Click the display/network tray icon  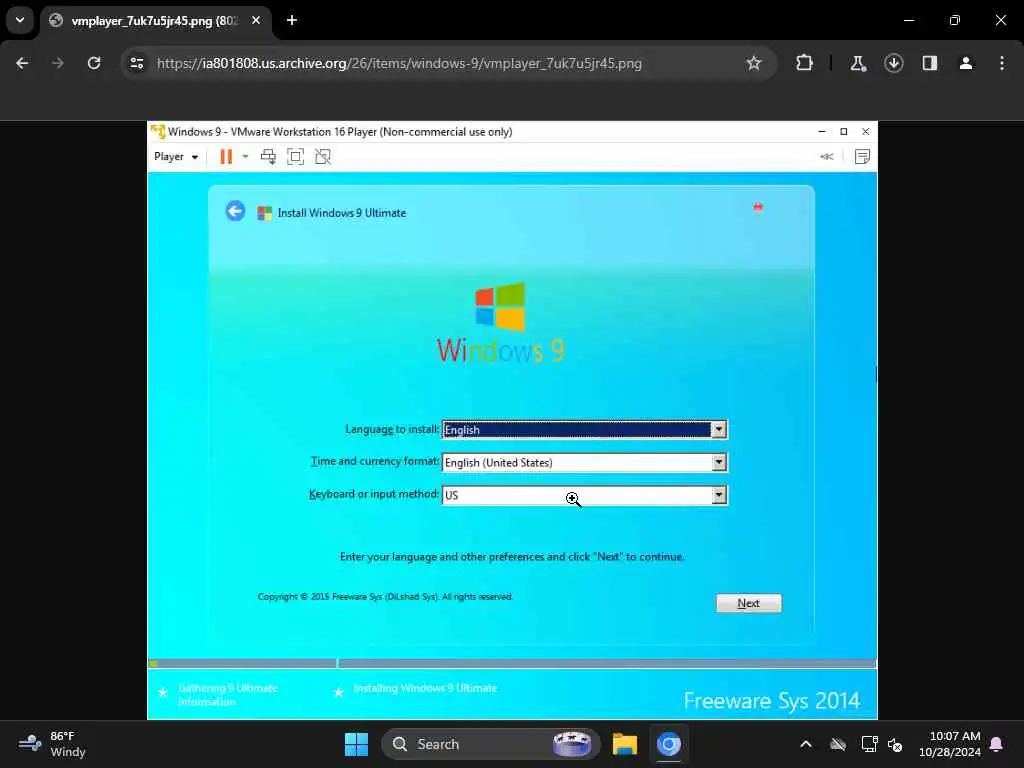[869, 744]
